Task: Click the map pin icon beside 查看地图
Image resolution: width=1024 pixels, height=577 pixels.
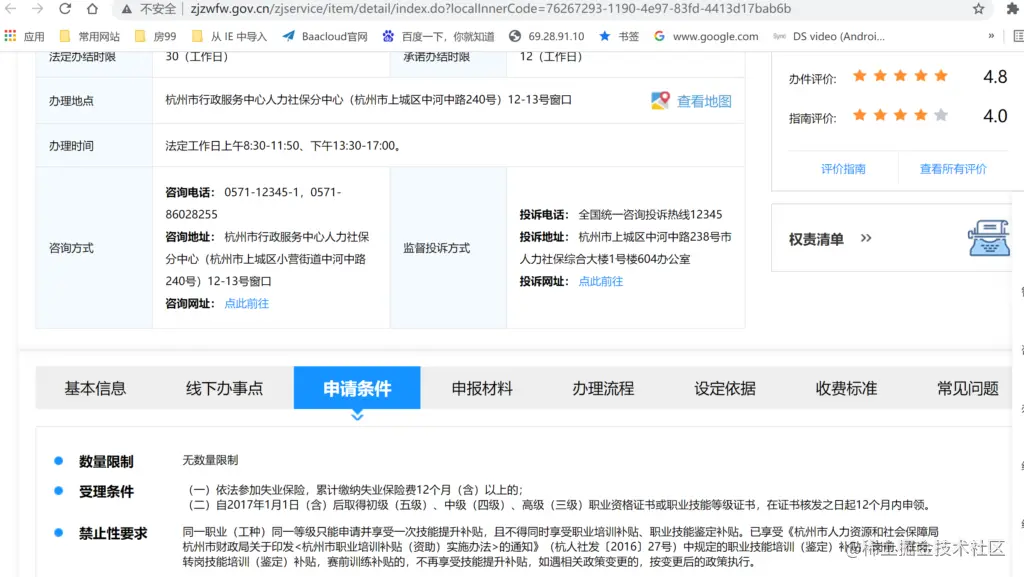Action: tap(660, 101)
